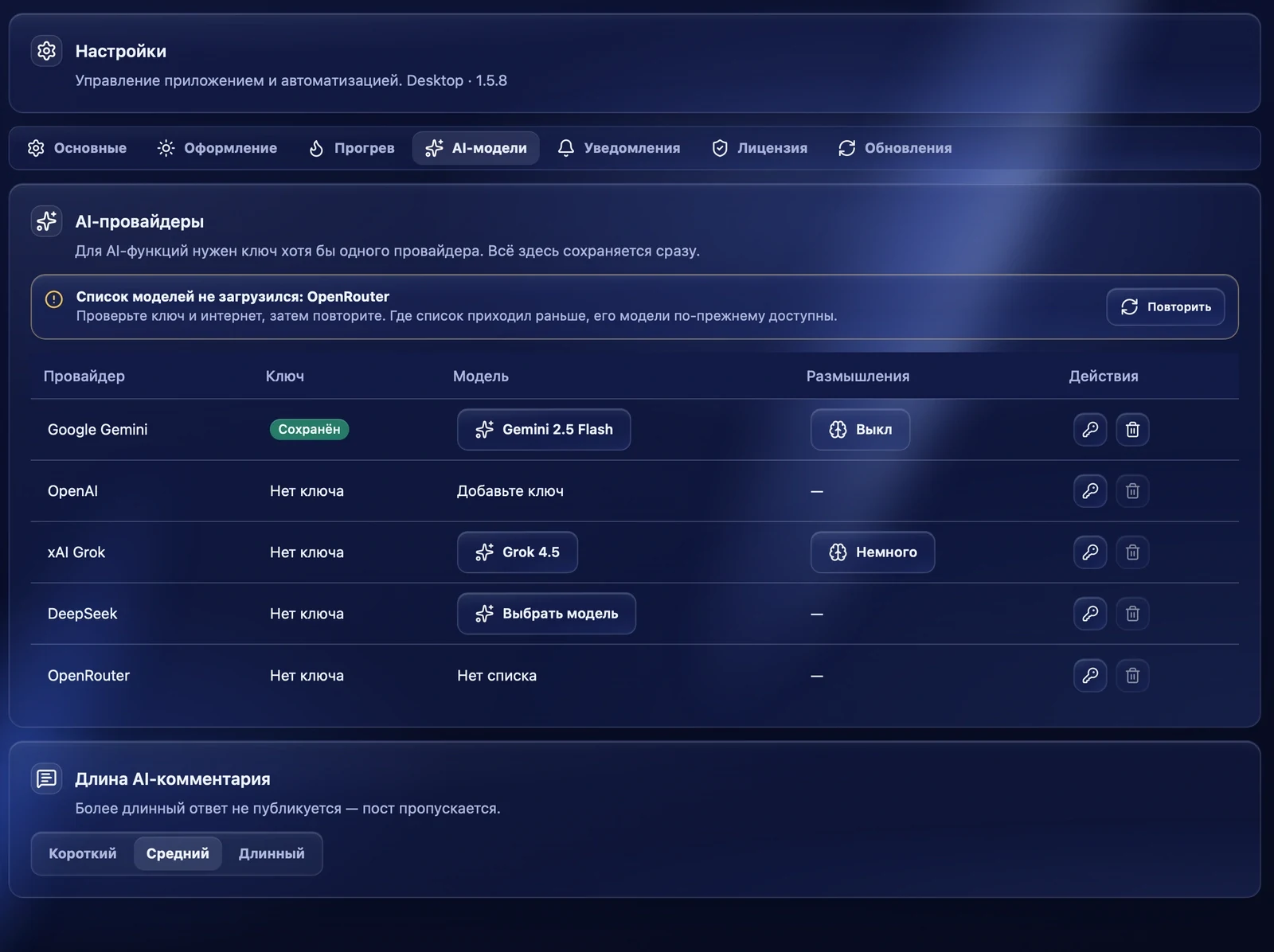This screenshot has height=952, width=1274.
Task: Click Нет ключа in the xAI Grok row
Action: coord(307,552)
